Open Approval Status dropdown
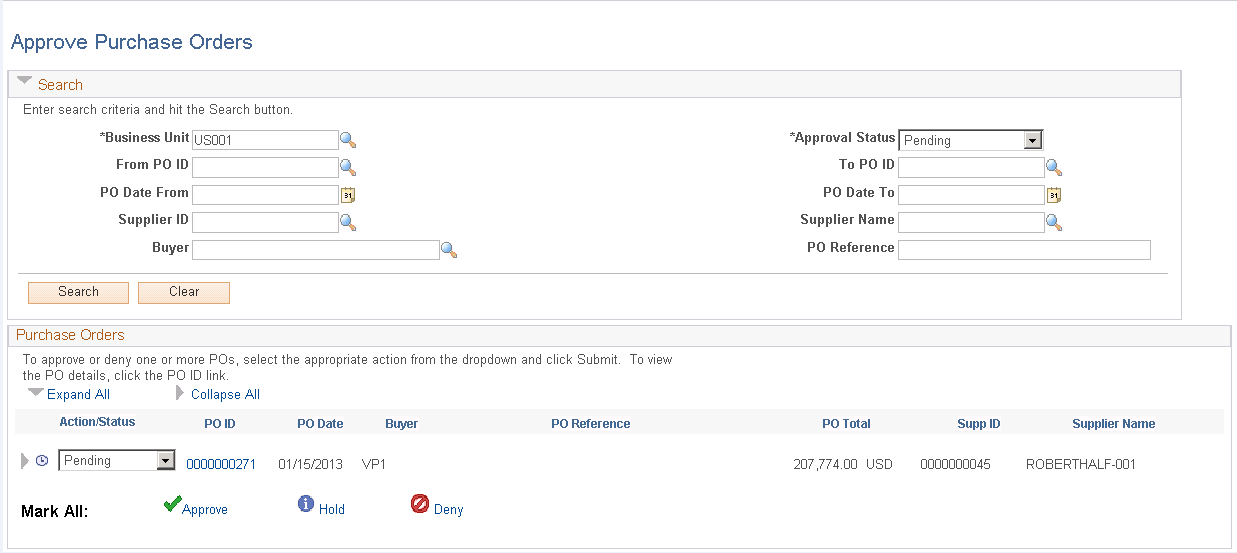The height and width of the screenshot is (553, 1237). point(971,140)
